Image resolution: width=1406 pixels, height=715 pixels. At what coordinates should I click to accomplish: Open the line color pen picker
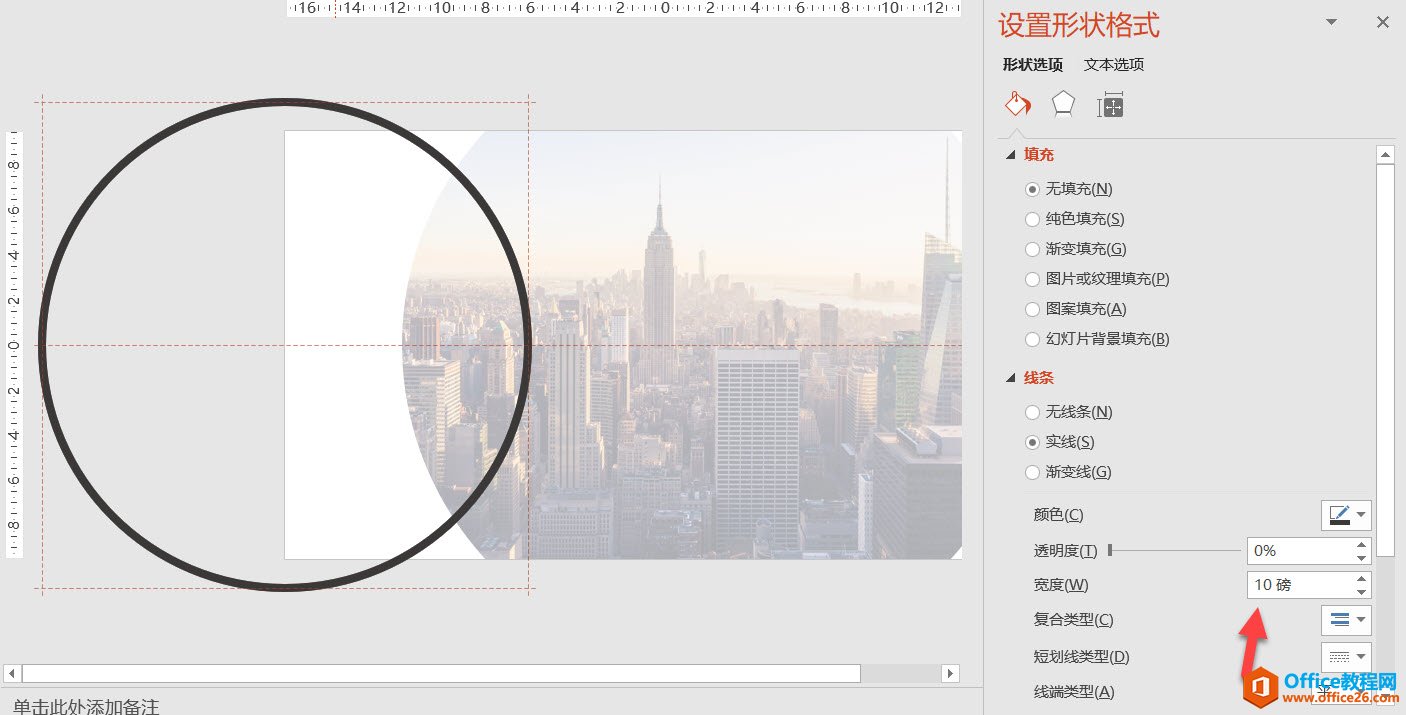click(x=1346, y=515)
